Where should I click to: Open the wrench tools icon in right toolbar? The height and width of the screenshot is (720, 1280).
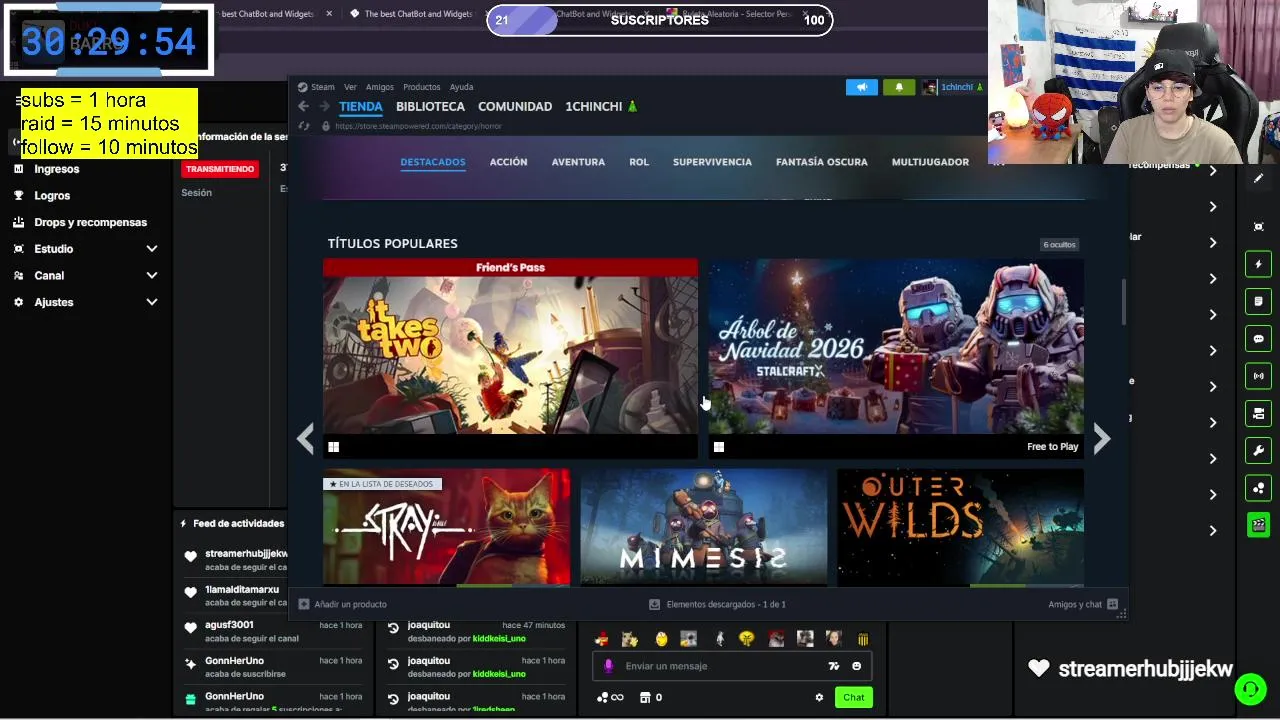pos(1258,450)
